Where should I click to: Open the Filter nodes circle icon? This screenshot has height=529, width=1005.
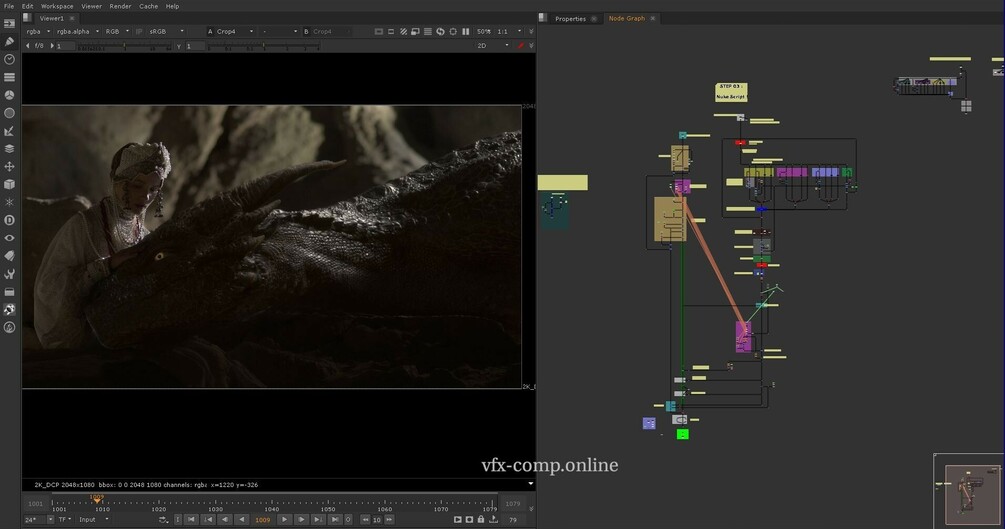click(x=9, y=113)
